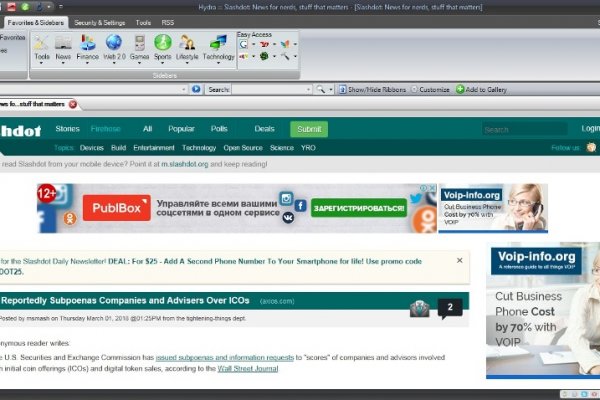Image resolution: width=600 pixels, height=400 pixels.
Task: Open the Lifestyle sidebar icon
Action: [x=187, y=43]
